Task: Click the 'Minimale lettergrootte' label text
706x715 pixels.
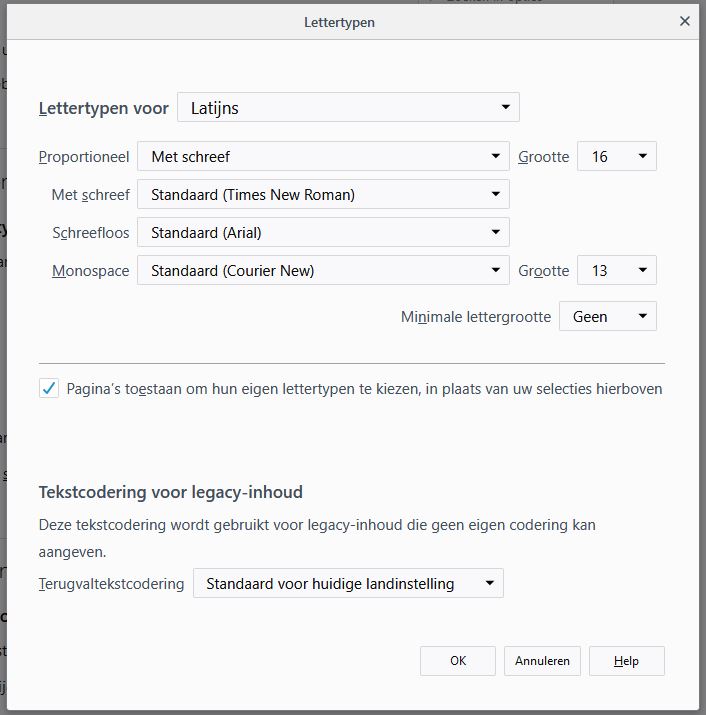Action: click(476, 317)
